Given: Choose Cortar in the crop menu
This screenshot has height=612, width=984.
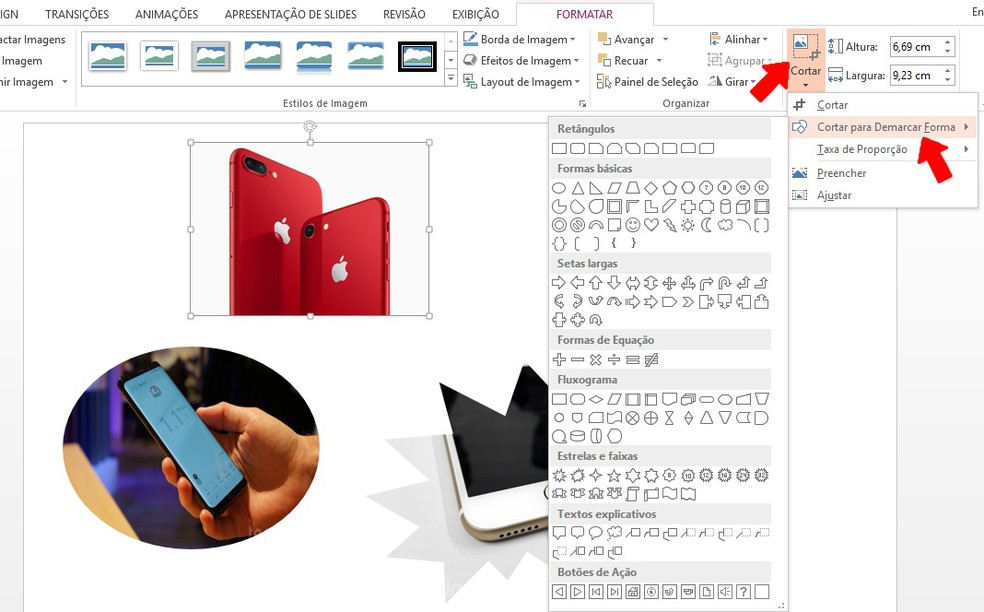Looking at the screenshot, I should point(882,105).
